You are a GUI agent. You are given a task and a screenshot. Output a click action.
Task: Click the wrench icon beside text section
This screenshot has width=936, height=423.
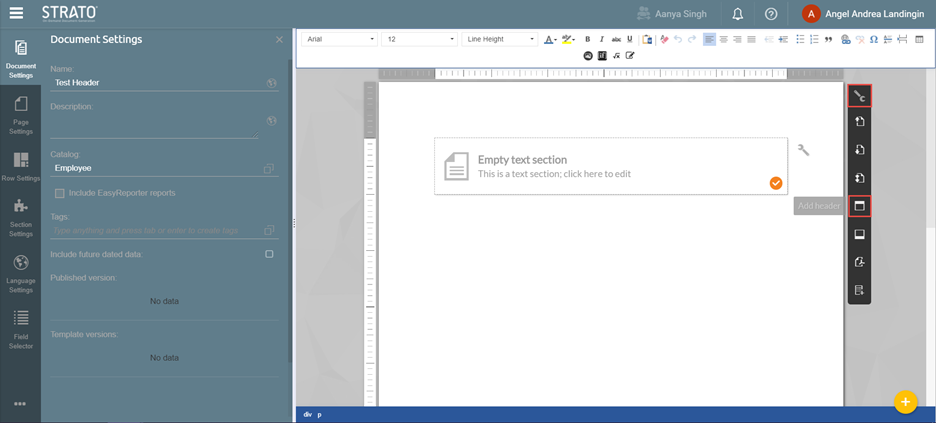coord(803,150)
